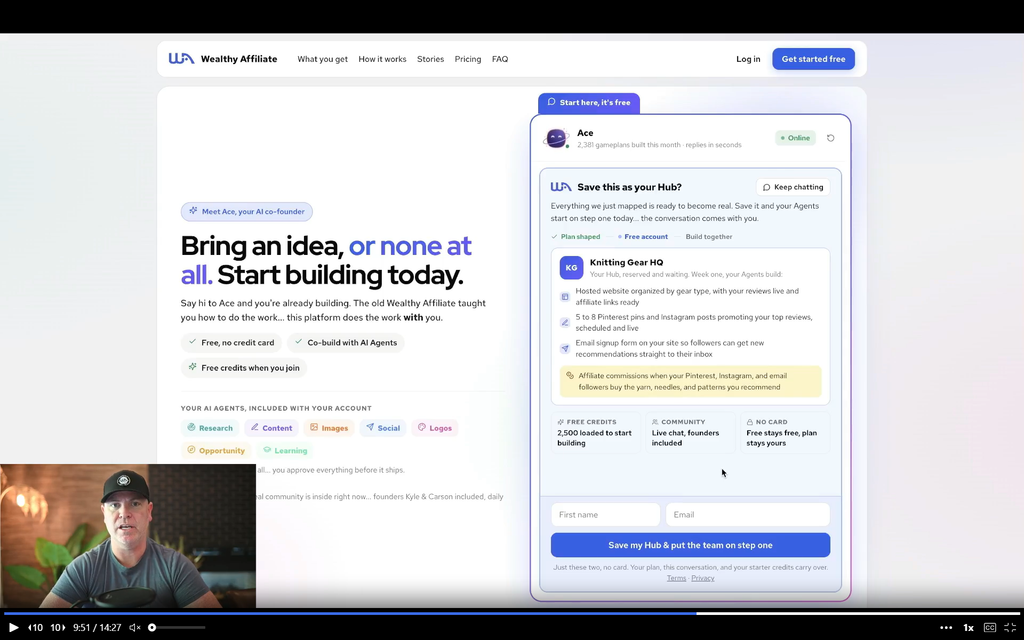Select the Research agent chip

tap(210, 428)
